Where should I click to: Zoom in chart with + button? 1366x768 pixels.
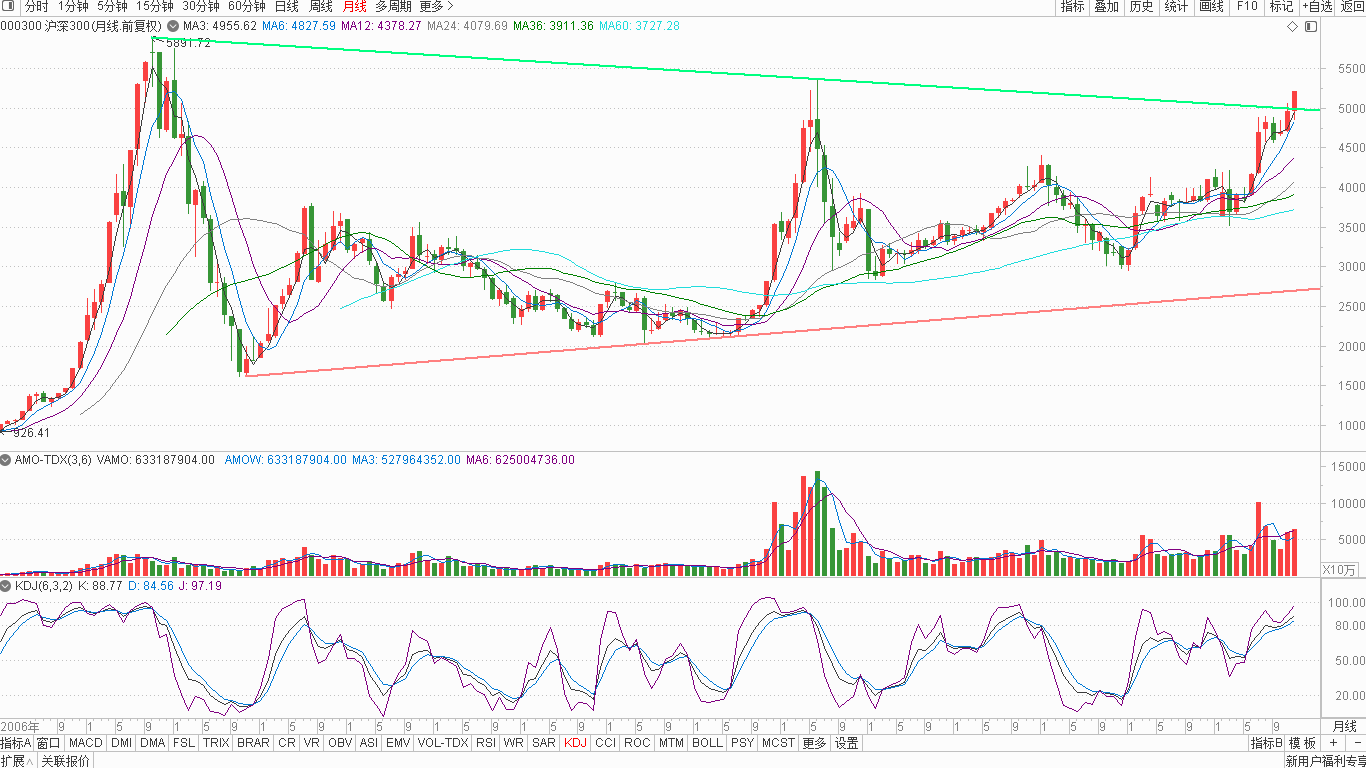pos(1333,743)
